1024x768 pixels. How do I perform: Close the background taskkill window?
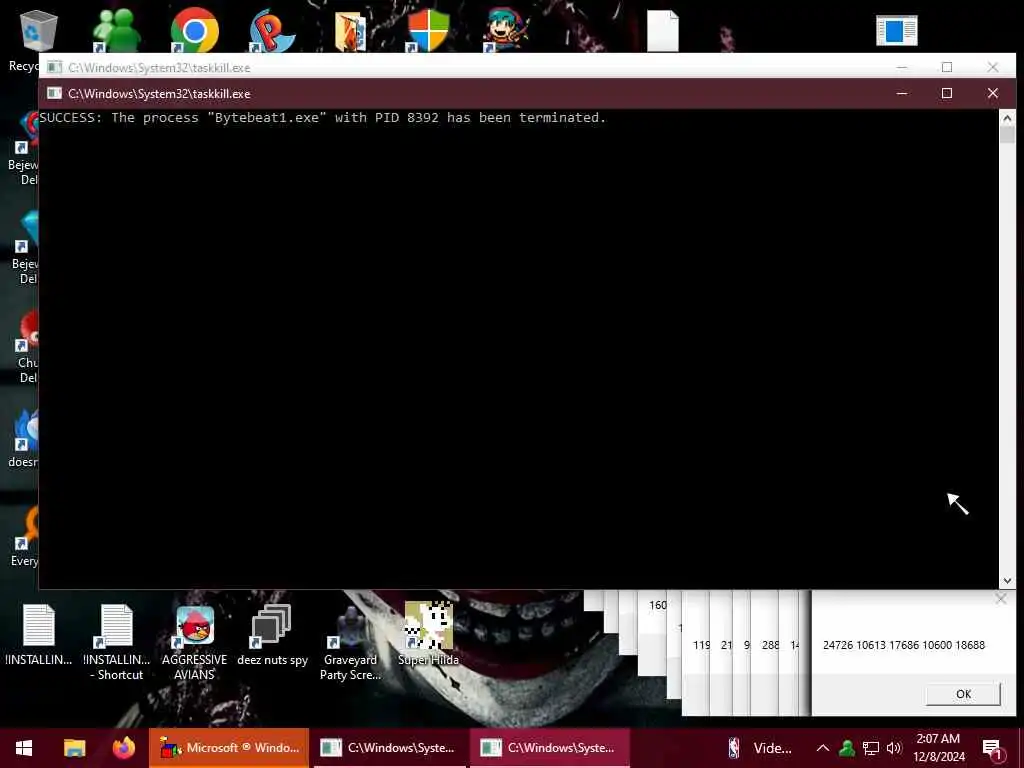click(x=993, y=67)
